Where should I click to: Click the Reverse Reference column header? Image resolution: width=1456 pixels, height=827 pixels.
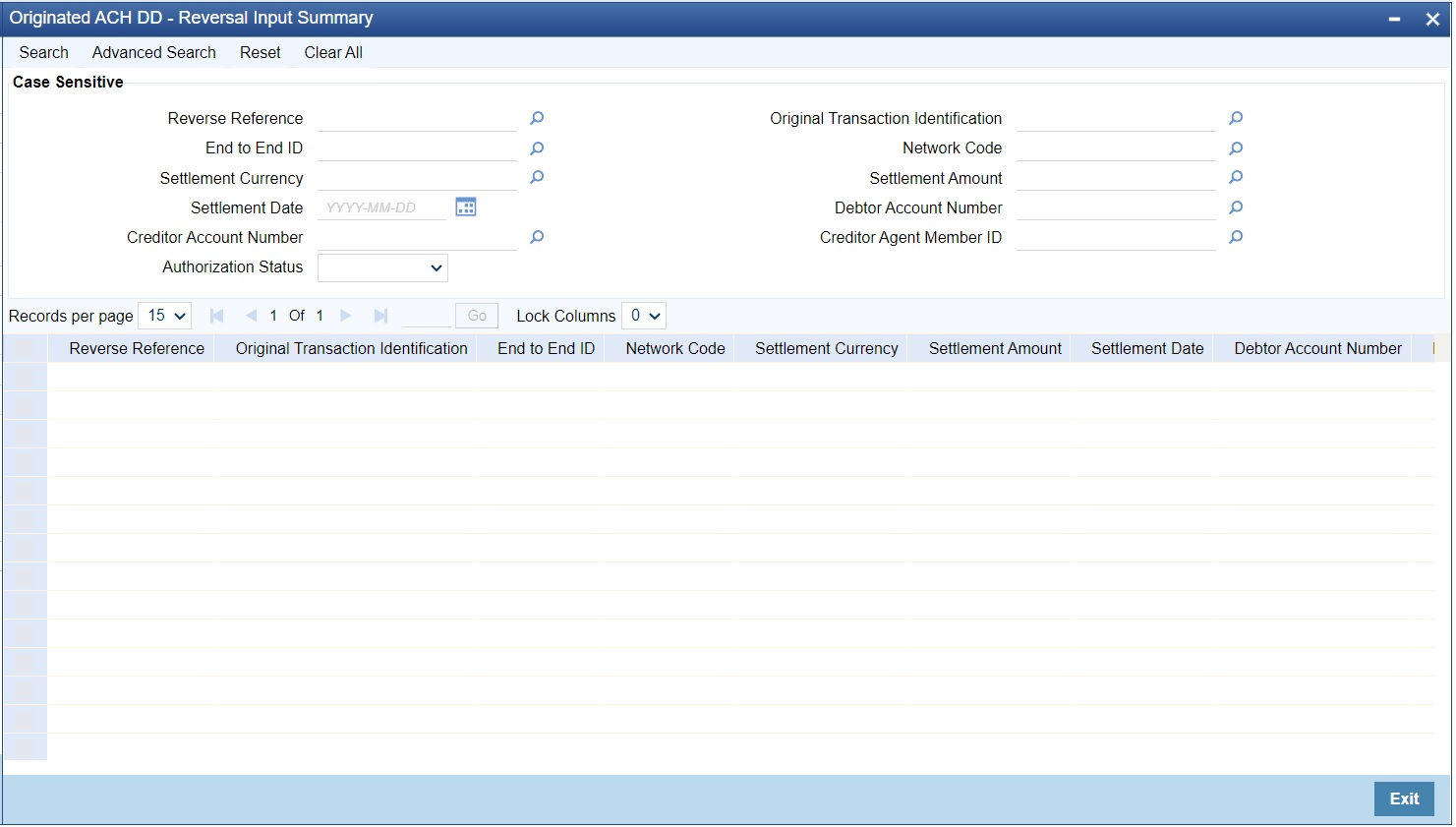[137, 349]
